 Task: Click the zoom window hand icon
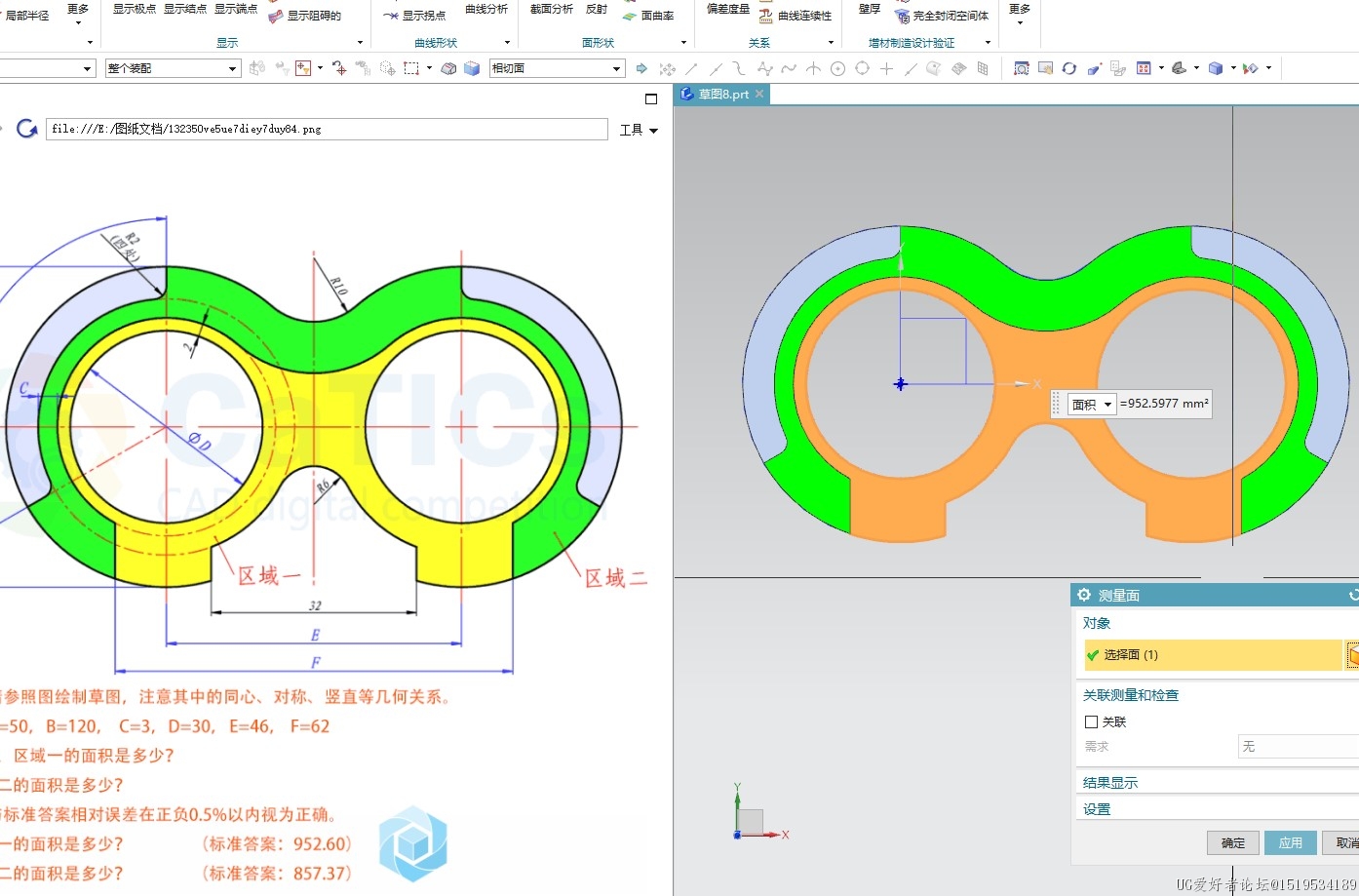1045,68
